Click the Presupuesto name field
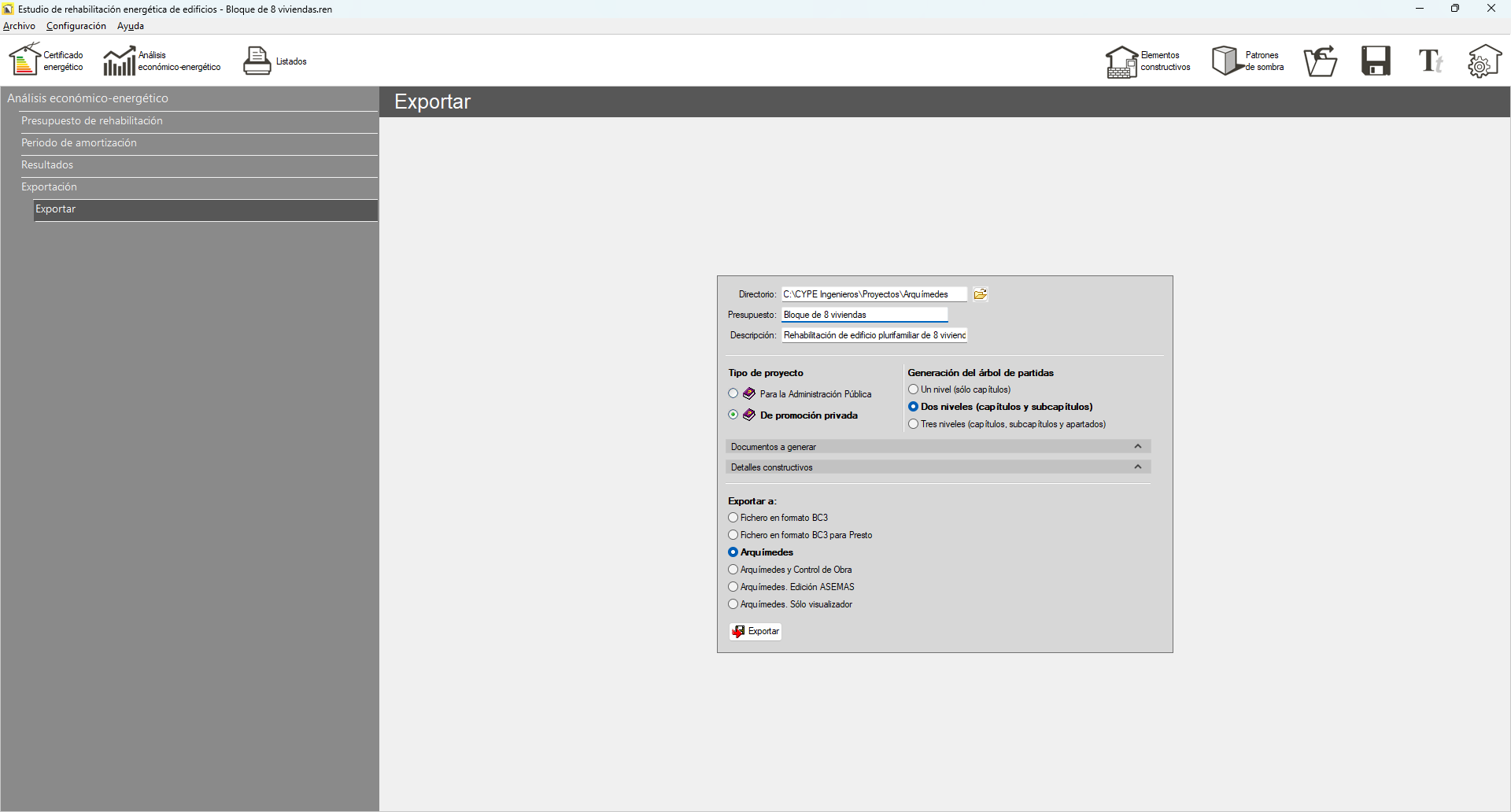Viewport: 1511px width, 812px height. click(x=864, y=315)
